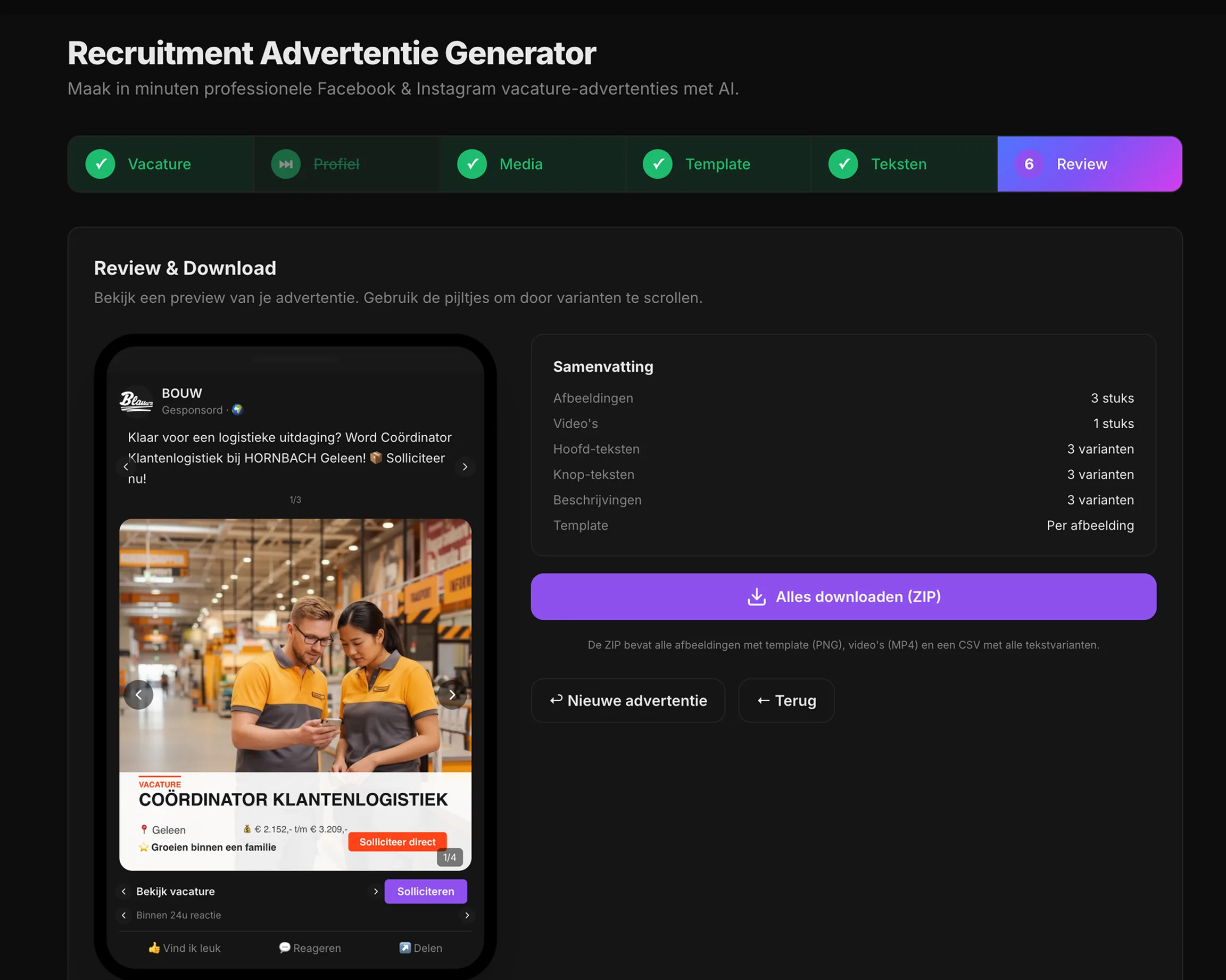Click green checkmark icon on Vacature
1226x980 pixels.
pos(101,164)
